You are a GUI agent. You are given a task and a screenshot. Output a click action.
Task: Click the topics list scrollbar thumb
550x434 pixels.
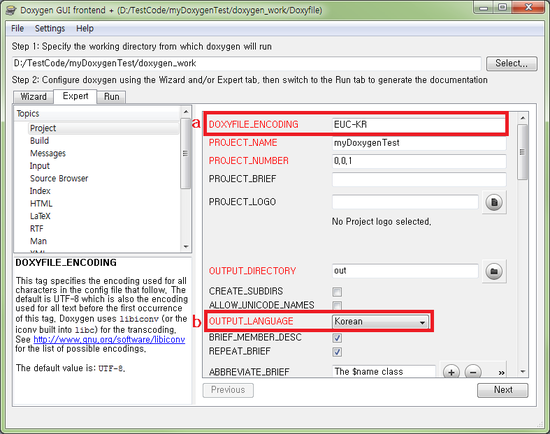pyautogui.click(x=186, y=153)
